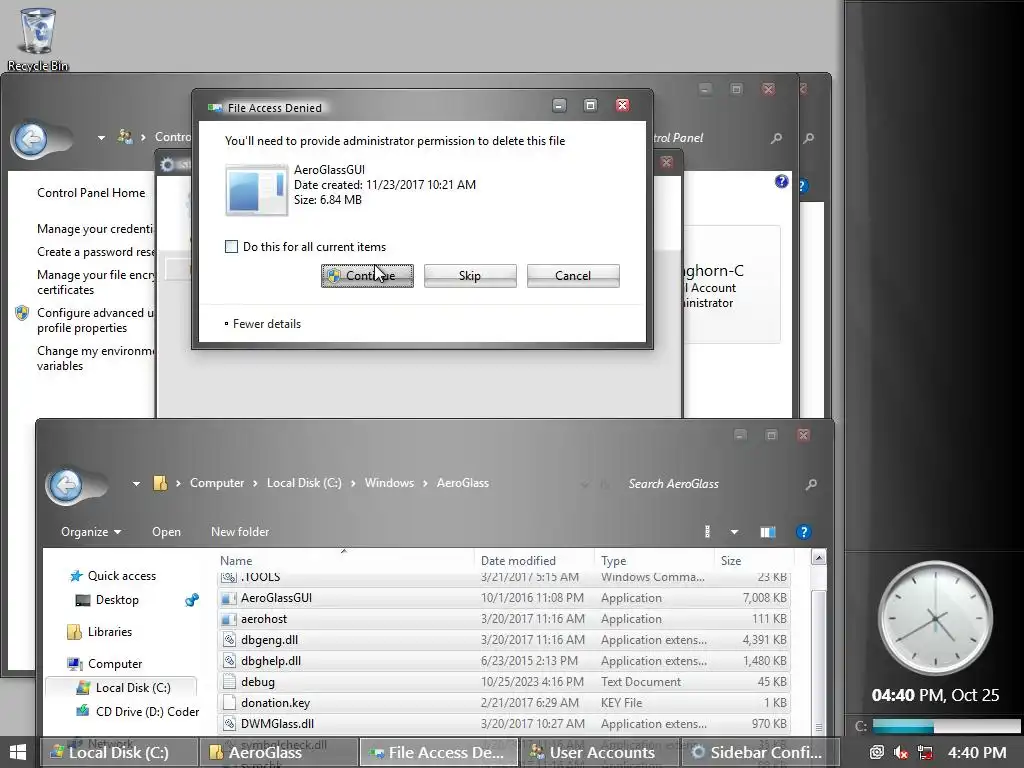Click the Control Panel help question mark icon
The image size is (1024, 768).
782,182
